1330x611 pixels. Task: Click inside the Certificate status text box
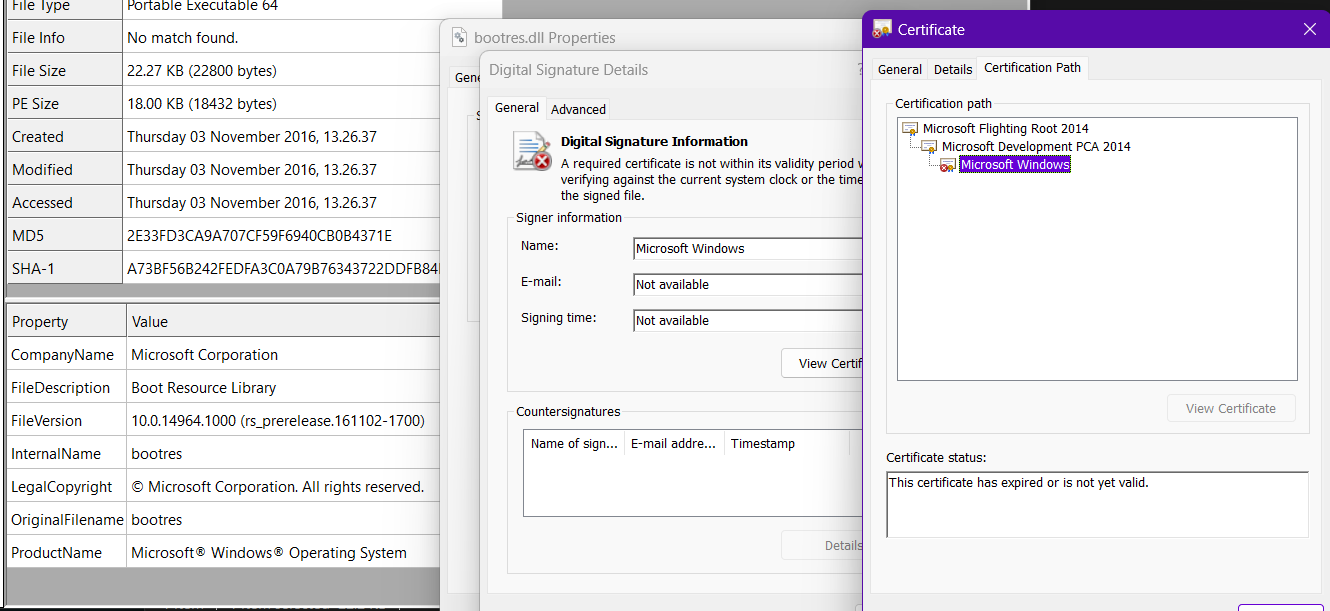tap(1096, 504)
